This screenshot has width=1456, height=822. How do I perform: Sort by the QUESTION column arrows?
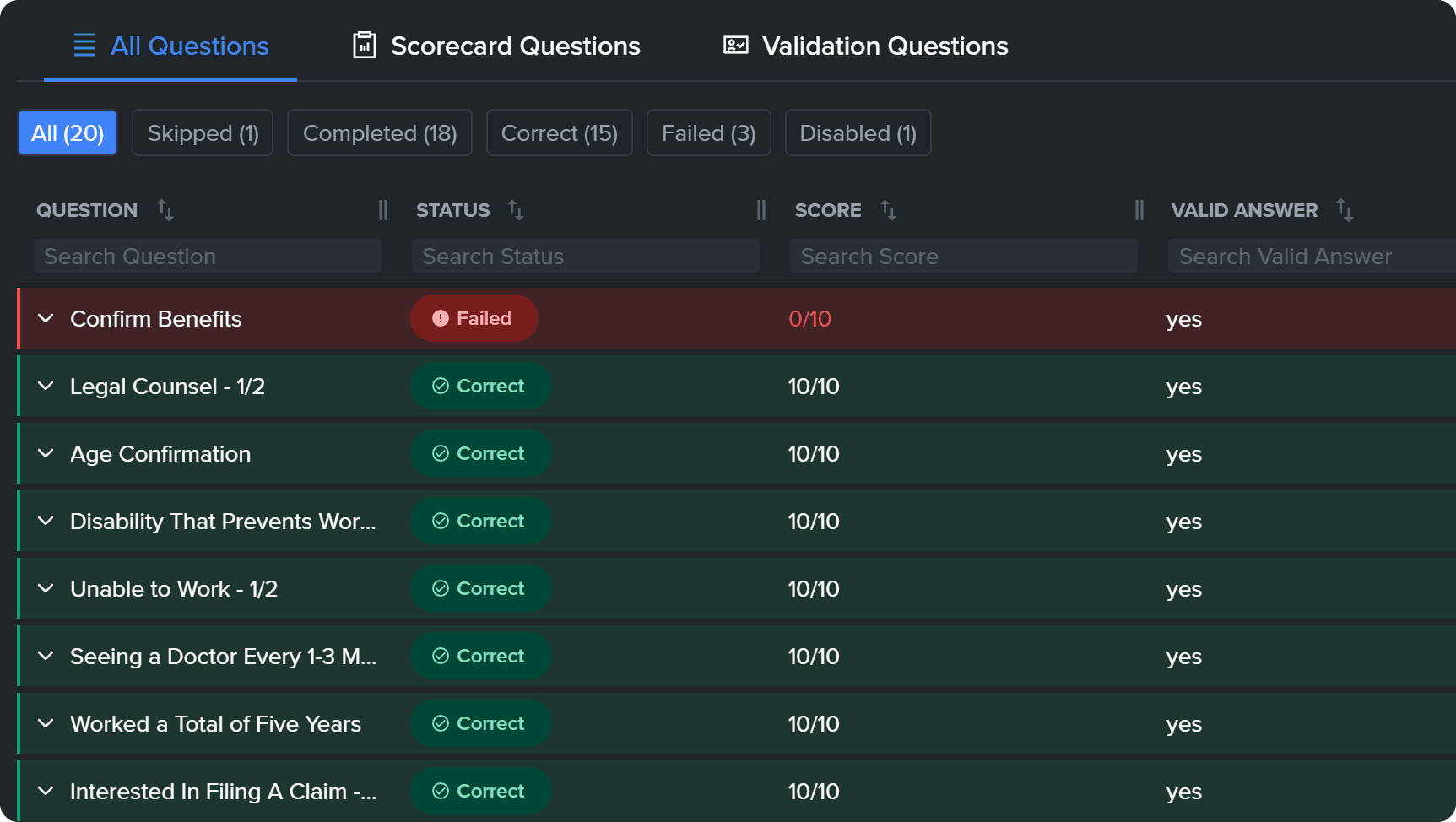point(165,211)
